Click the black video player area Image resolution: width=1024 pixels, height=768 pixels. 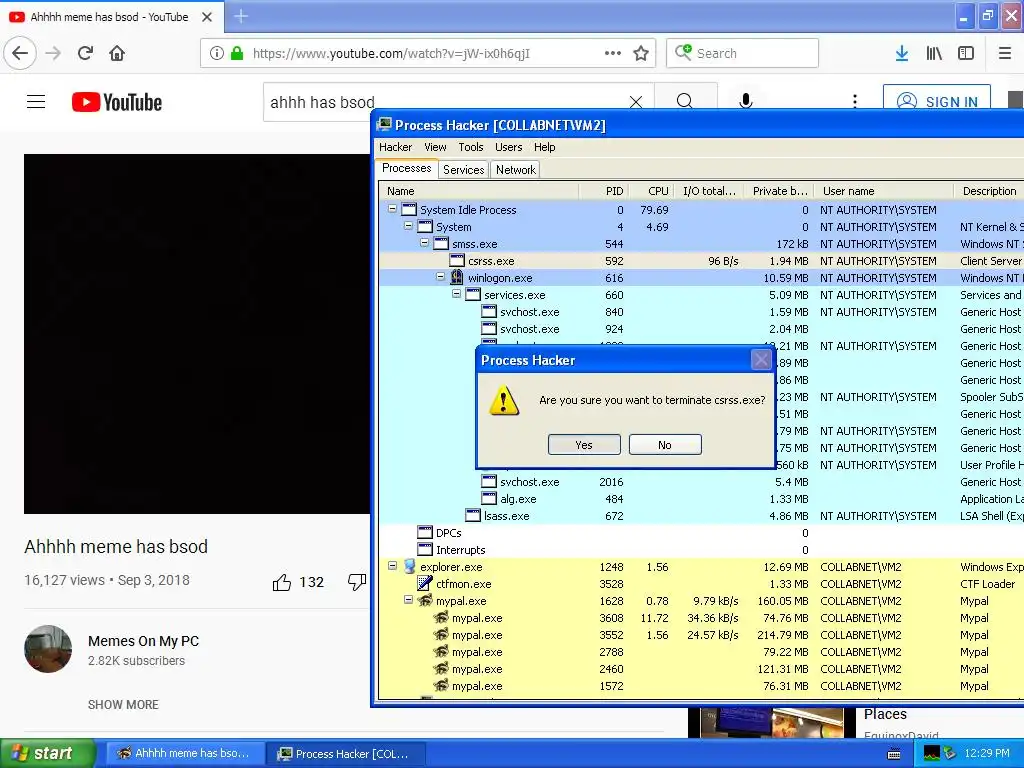click(x=197, y=334)
